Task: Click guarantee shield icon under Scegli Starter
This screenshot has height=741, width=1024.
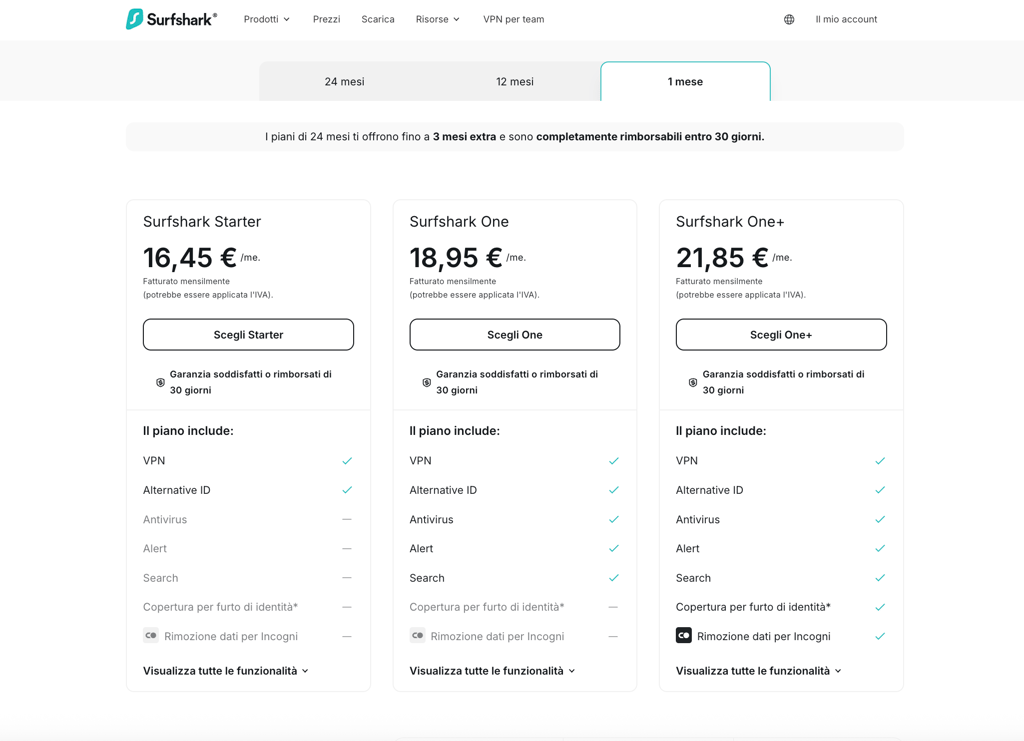Action: 160,383
